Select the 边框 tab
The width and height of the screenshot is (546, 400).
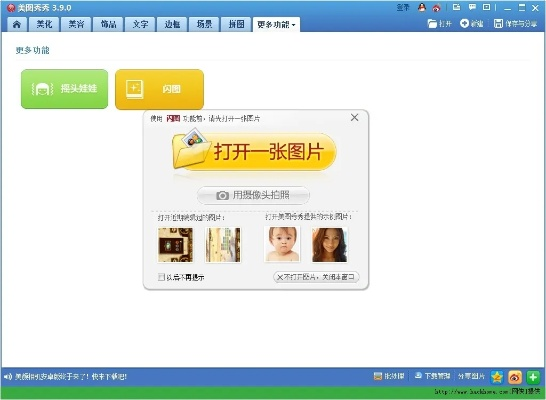[172, 24]
